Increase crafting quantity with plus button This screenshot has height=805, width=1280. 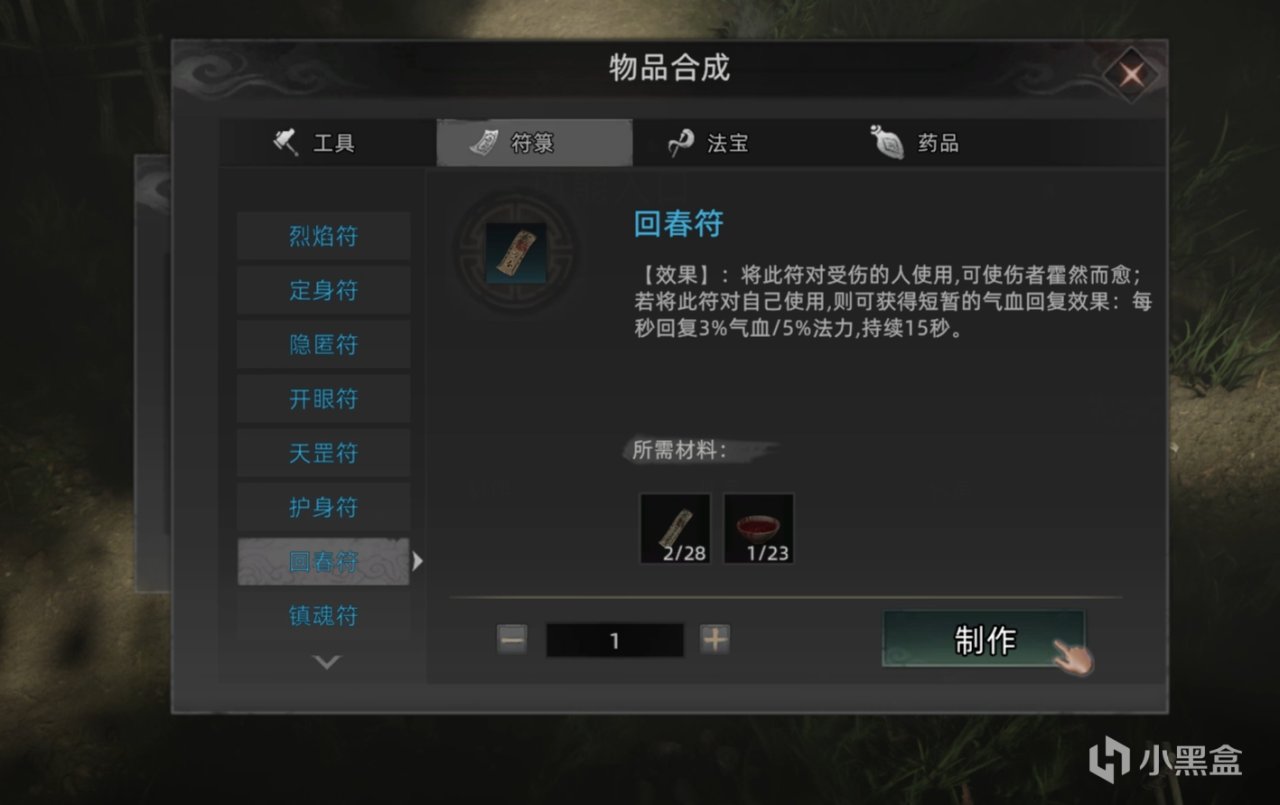715,640
